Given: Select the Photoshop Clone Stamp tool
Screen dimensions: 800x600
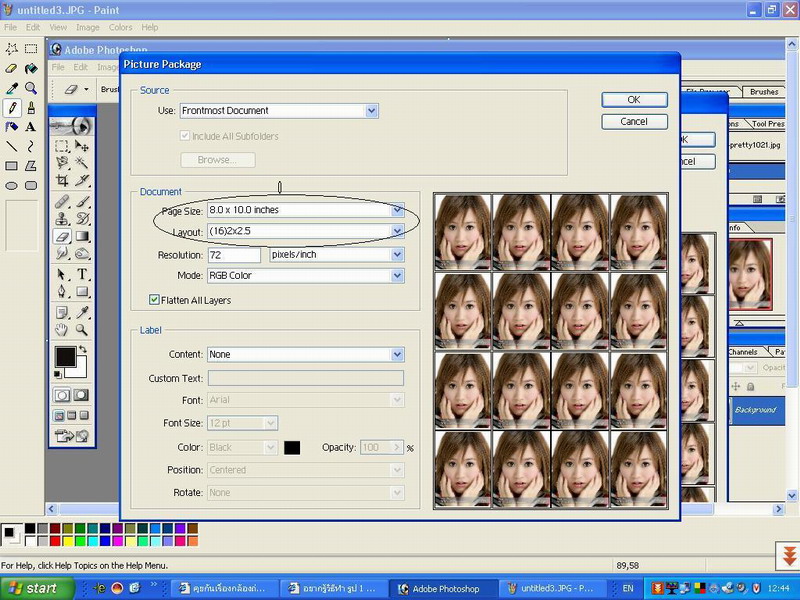Looking at the screenshot, I should coord(62,218).
